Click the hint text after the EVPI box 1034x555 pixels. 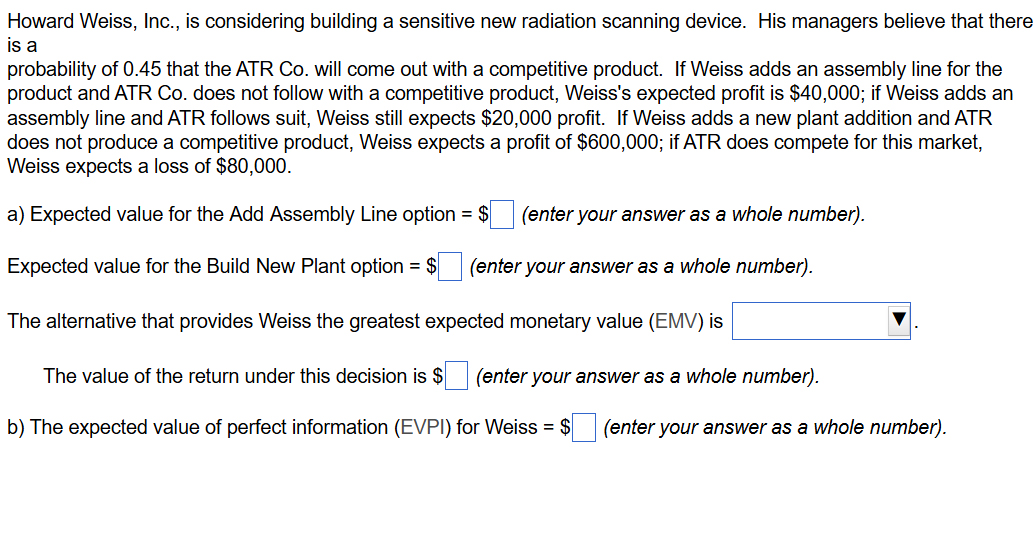point(775,428)
